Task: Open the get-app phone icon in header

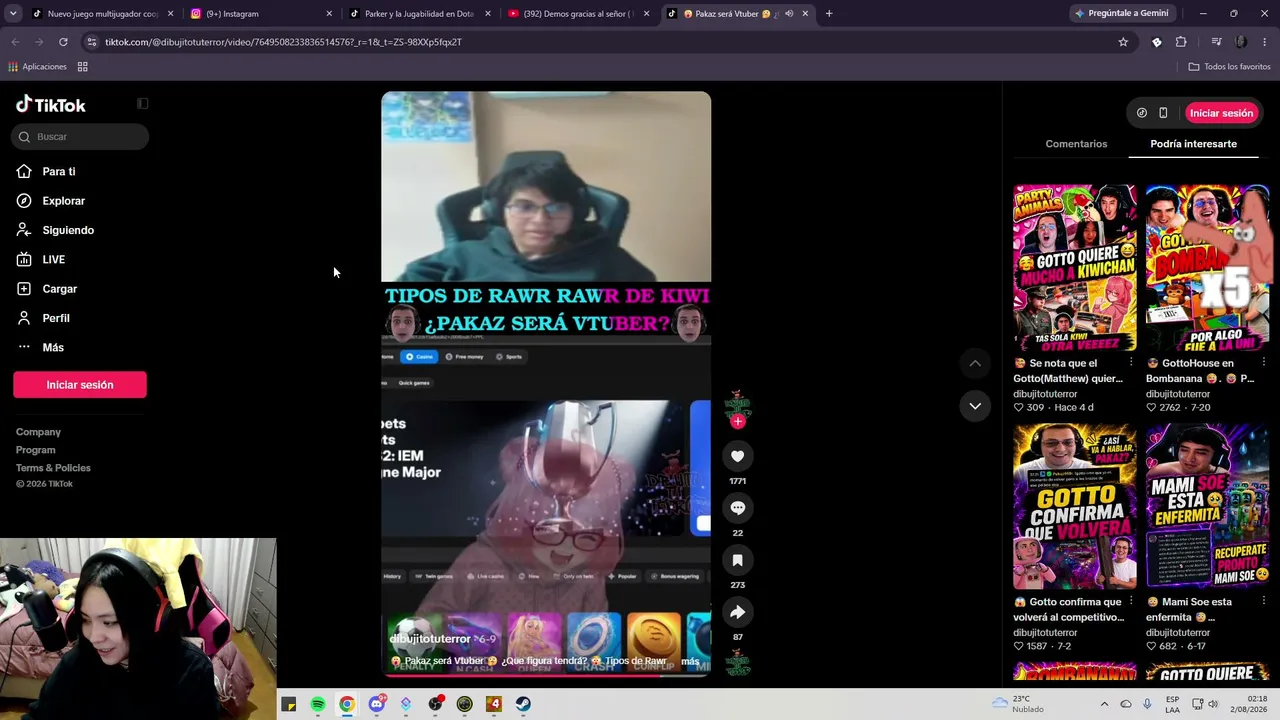Action: [1163, 113]
